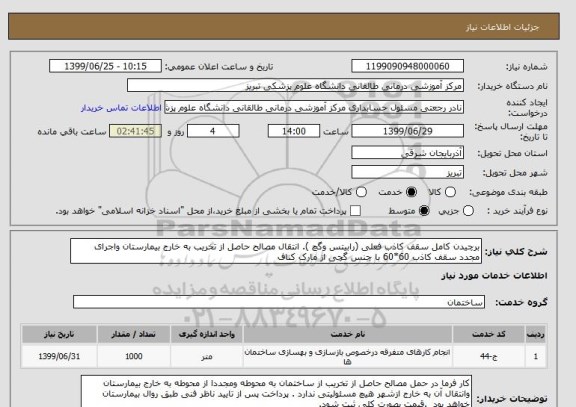Click the deadline date field 1399/06/29
The height and width of the screenshot is (407, 576).
[x=407, y=131]
